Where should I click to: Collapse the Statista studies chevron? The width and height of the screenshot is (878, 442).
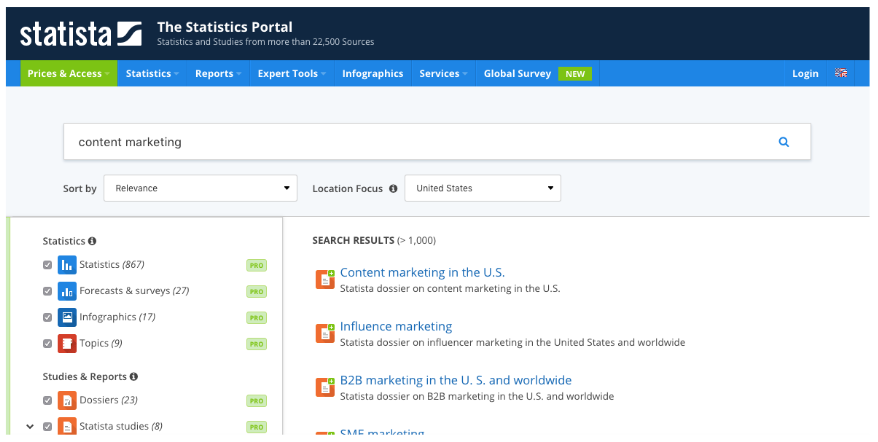[x=30, y=427]
